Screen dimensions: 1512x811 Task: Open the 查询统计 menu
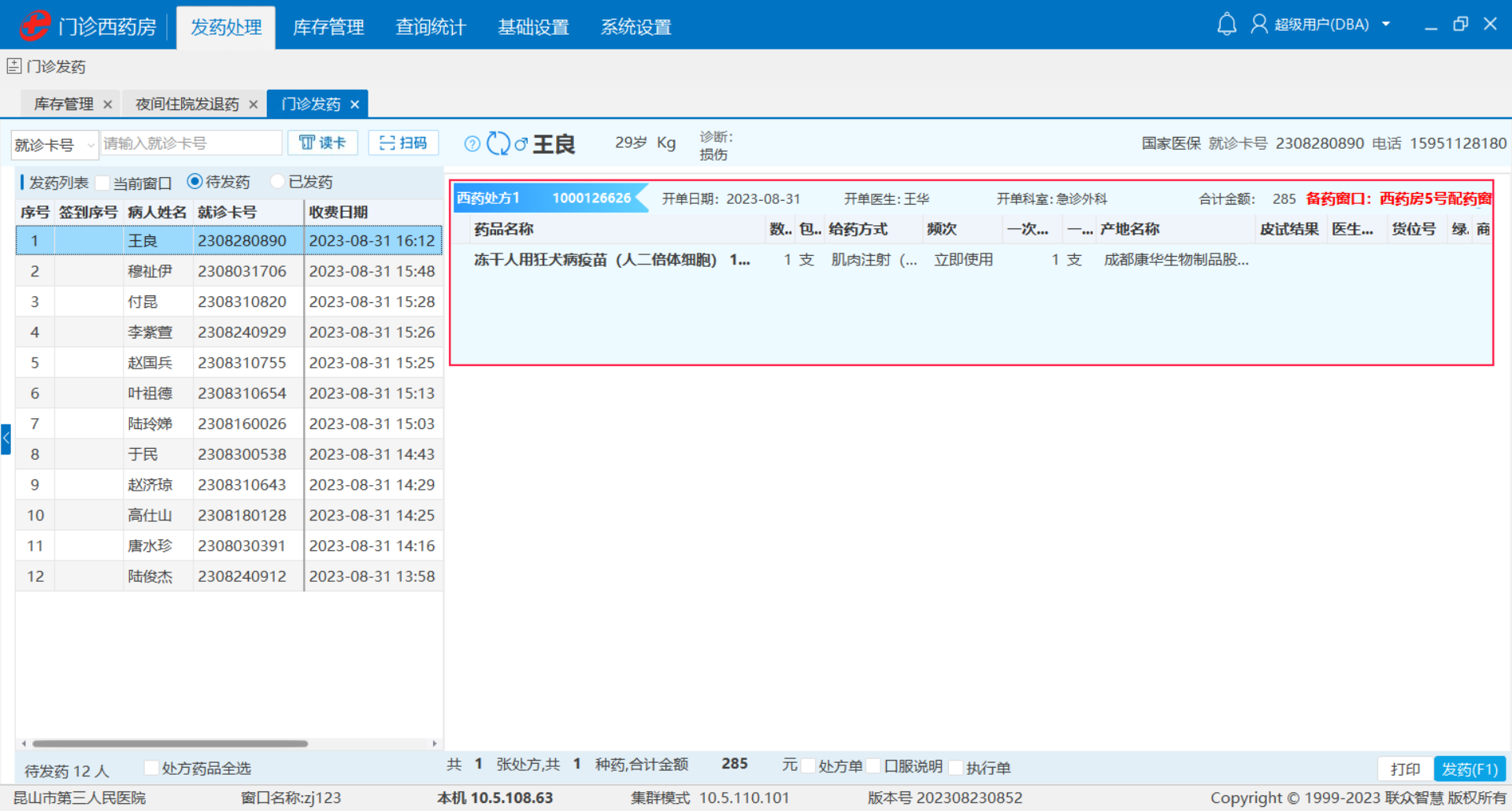[431, 28]
